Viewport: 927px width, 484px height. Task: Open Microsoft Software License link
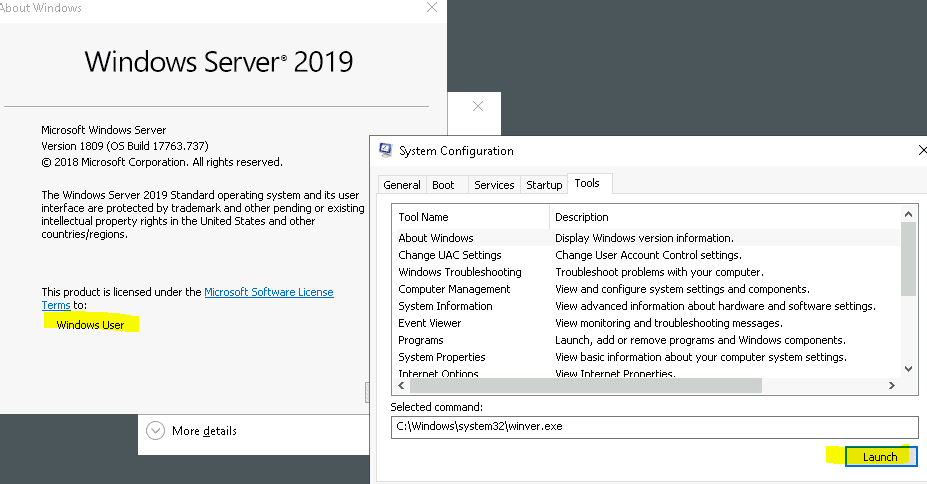pyautogui.click(x=269, y=292)
